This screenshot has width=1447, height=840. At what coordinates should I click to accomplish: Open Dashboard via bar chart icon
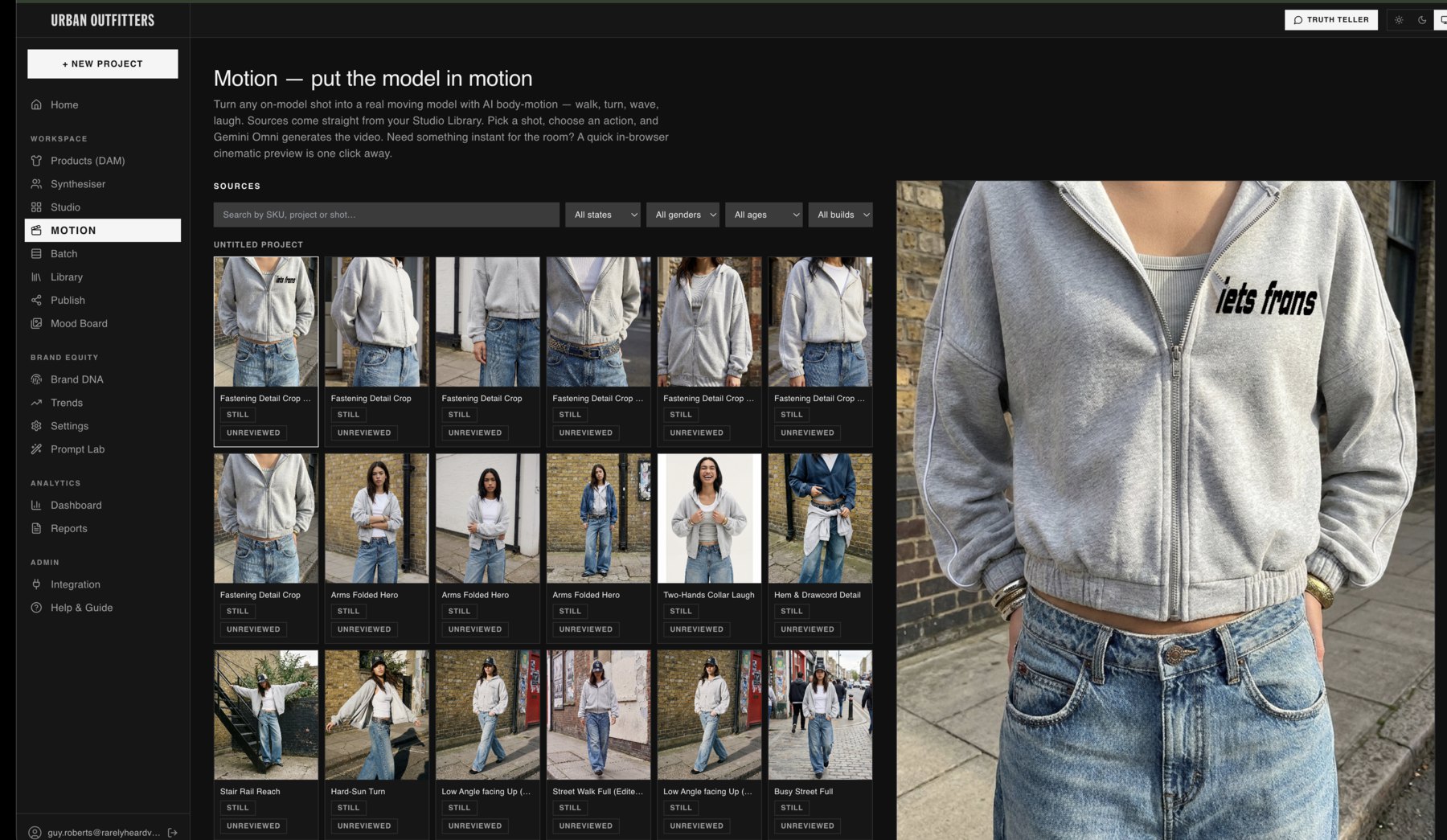point(36,506)
